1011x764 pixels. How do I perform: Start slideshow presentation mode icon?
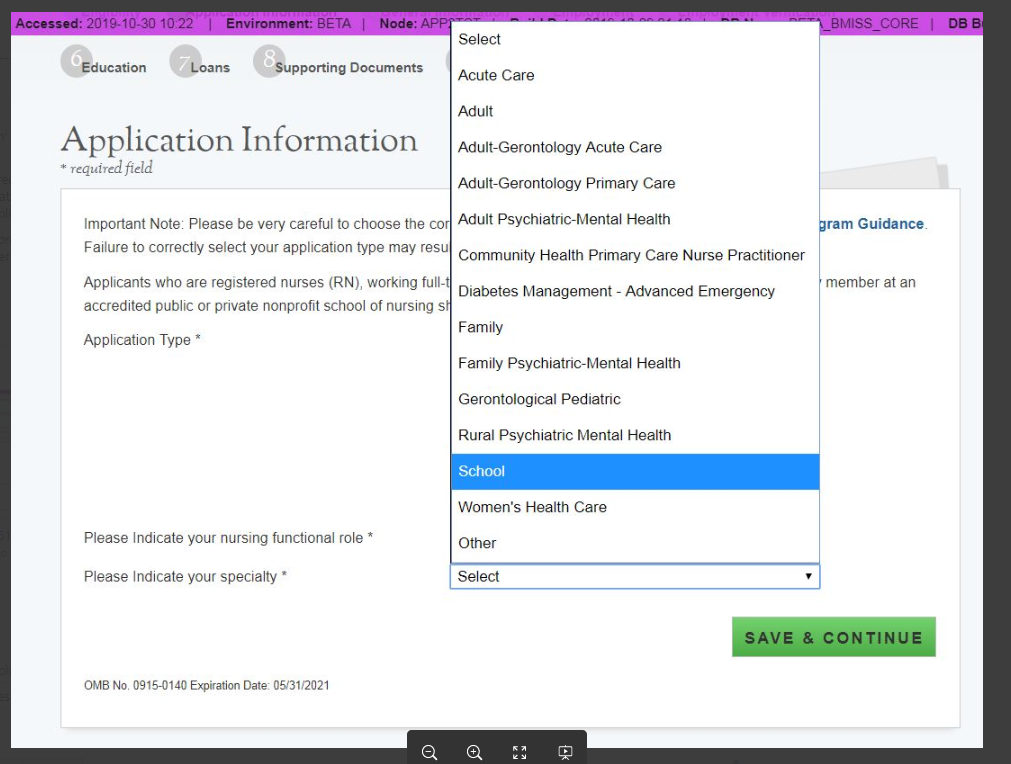click(x=565, y=753)
